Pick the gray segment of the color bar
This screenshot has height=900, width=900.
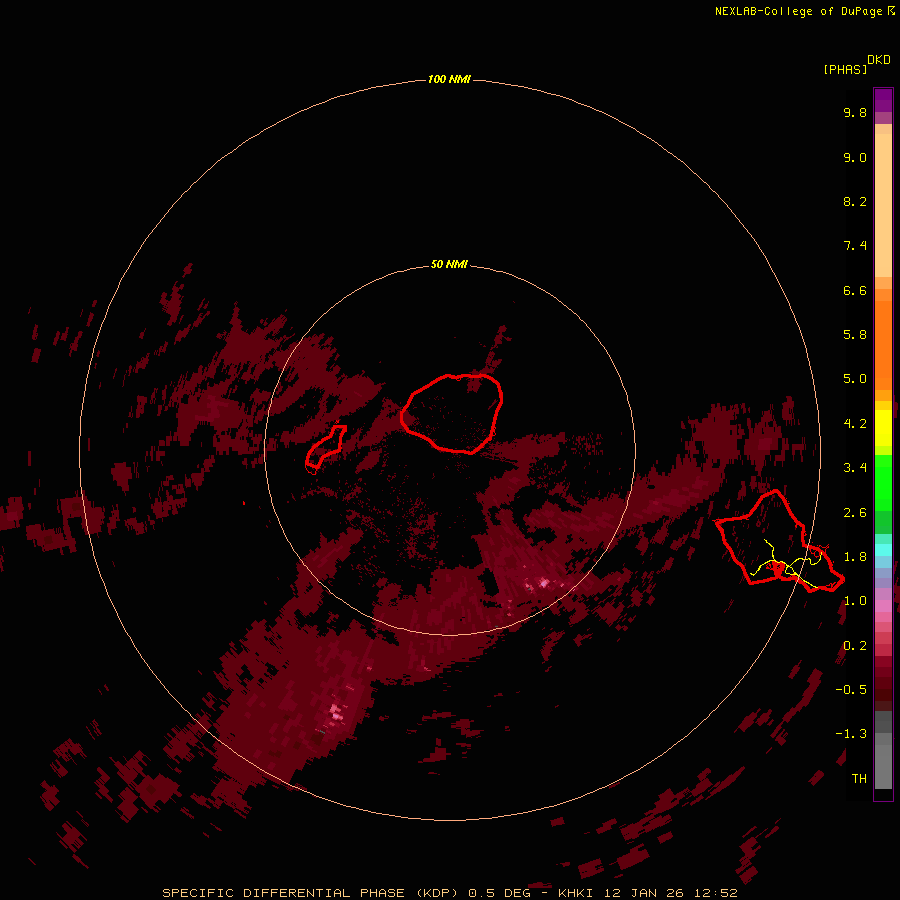point(883,752)
